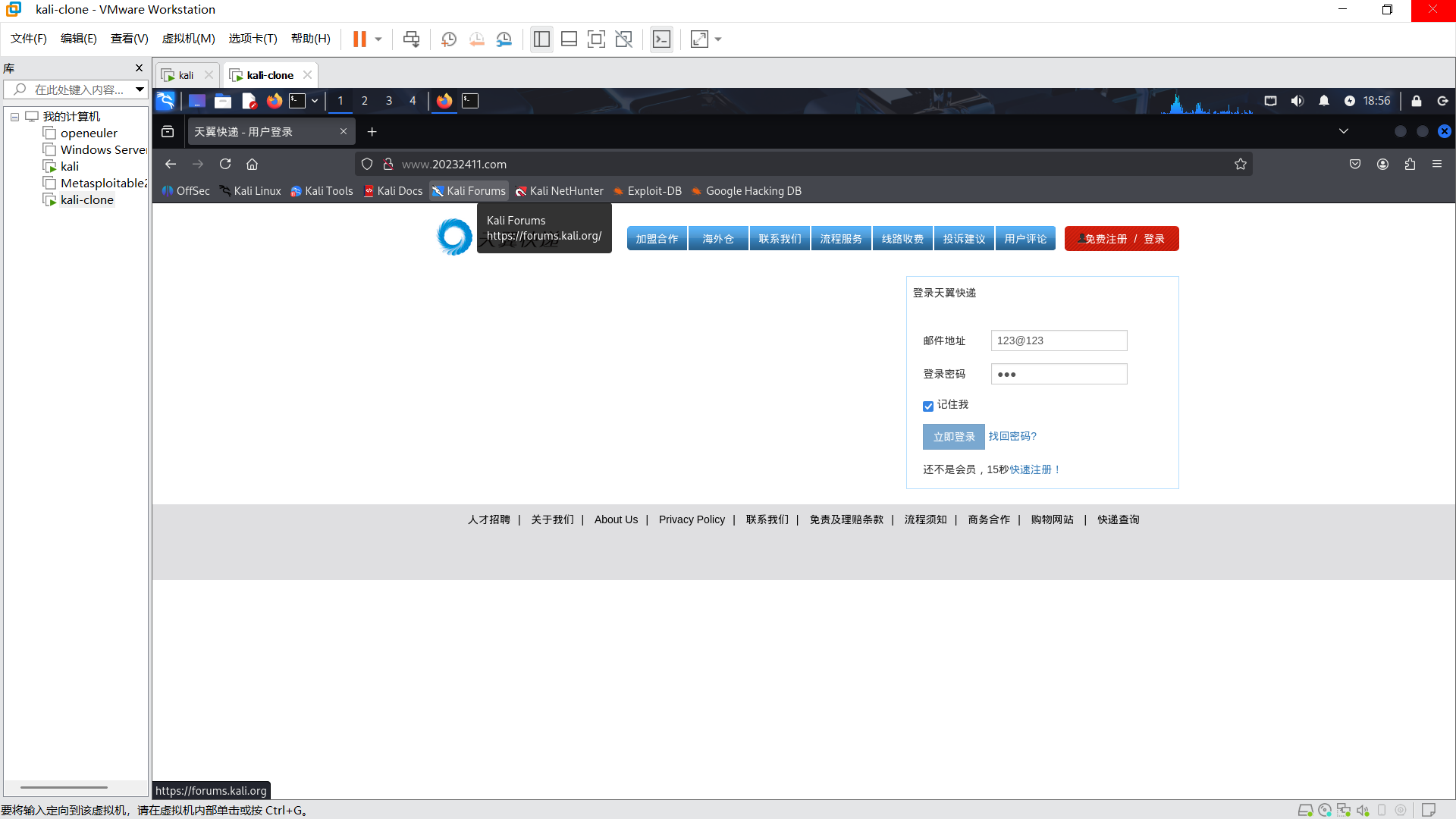Toggle VMware library sidebar view button
This screenshot has height=819, width=1456.
(541, 39)
